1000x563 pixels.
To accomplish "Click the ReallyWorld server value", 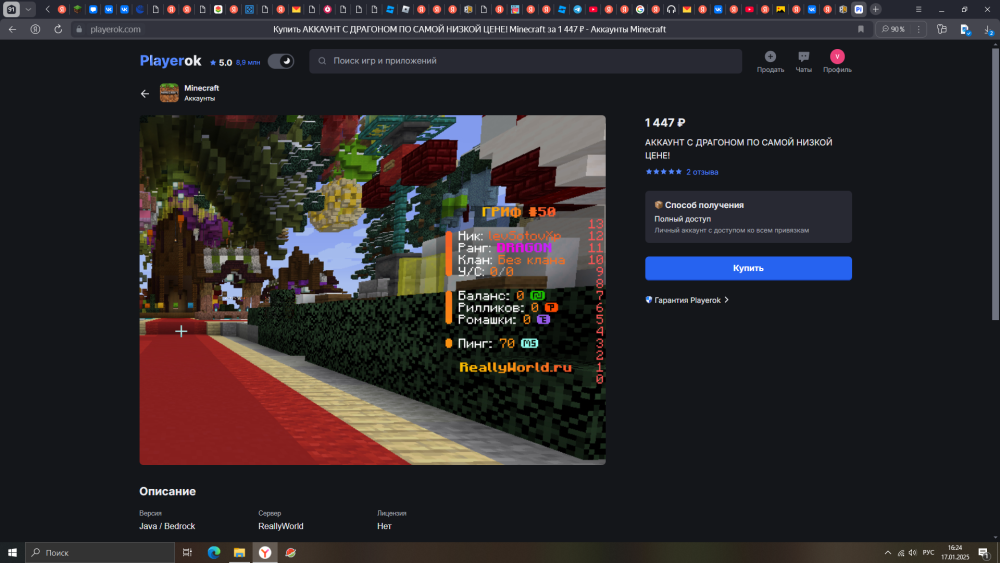I will click(x=281, y=526).
